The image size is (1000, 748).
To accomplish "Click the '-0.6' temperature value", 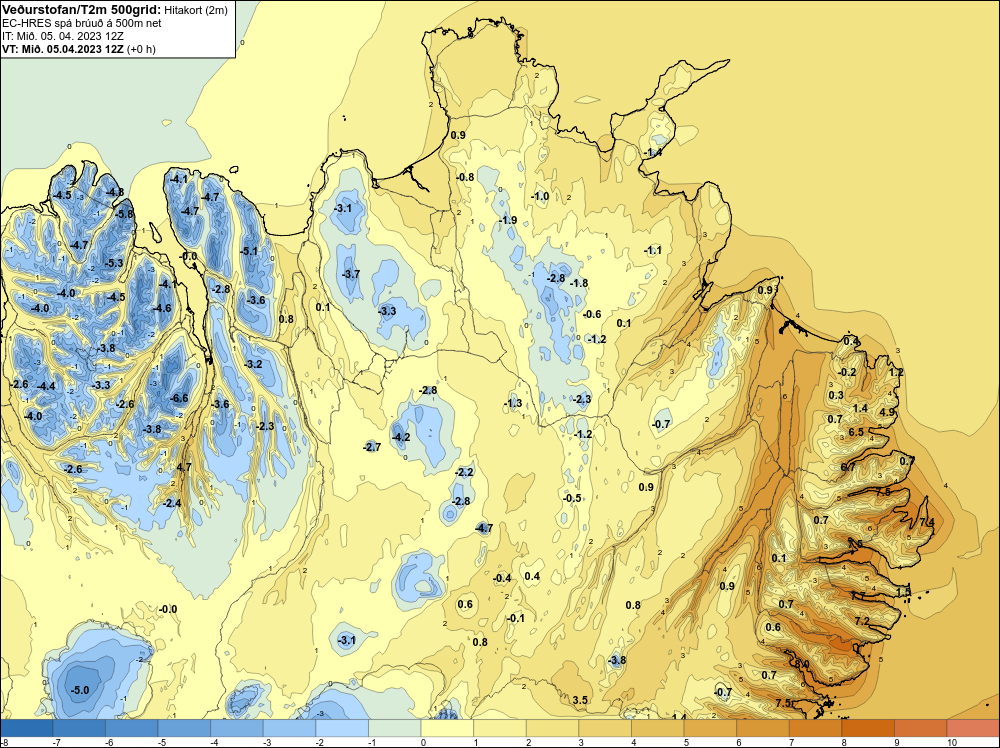I will click(592, 314).
